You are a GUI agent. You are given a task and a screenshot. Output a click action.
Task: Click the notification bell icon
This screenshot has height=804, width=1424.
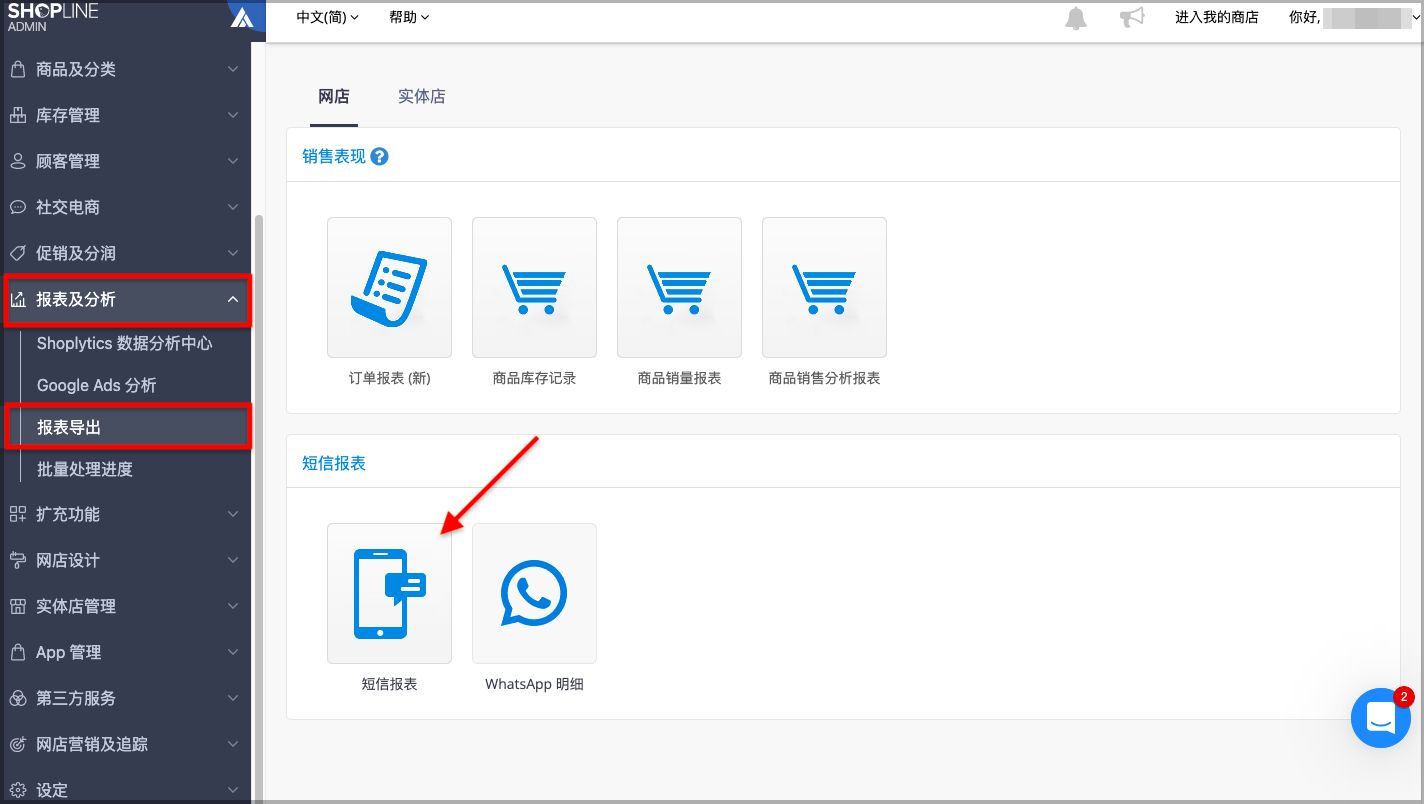coord(1076,18)
